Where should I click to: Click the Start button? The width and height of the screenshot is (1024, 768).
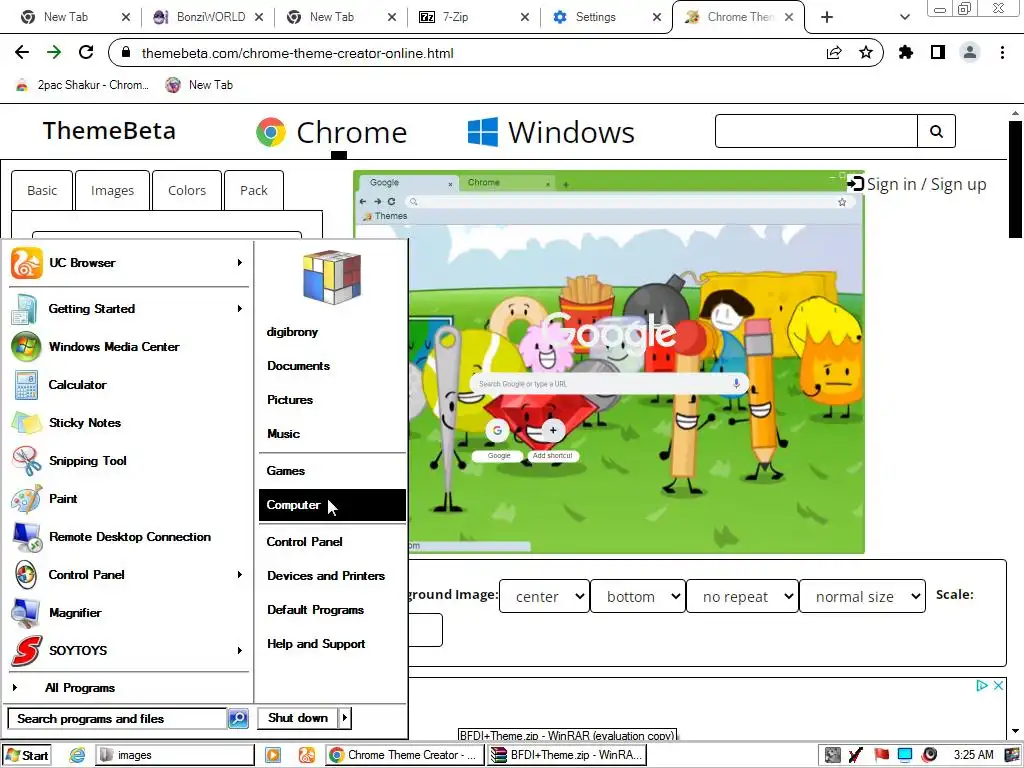point(27,755)
